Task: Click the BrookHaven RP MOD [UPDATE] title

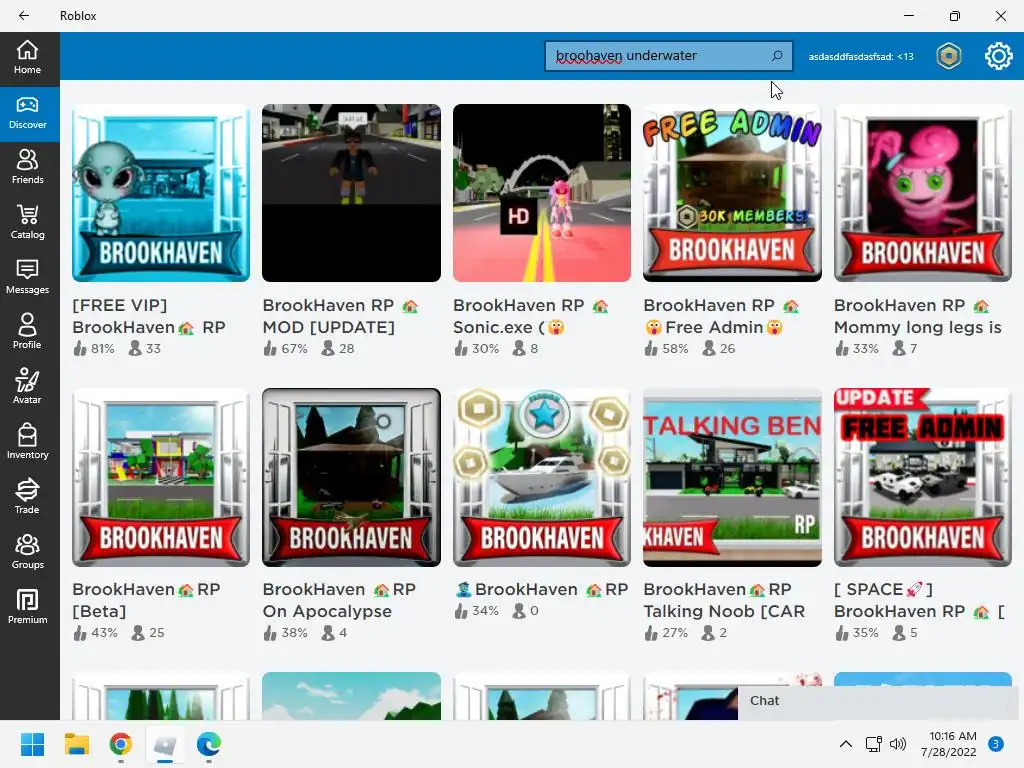Action: click(x=340, y=316)
